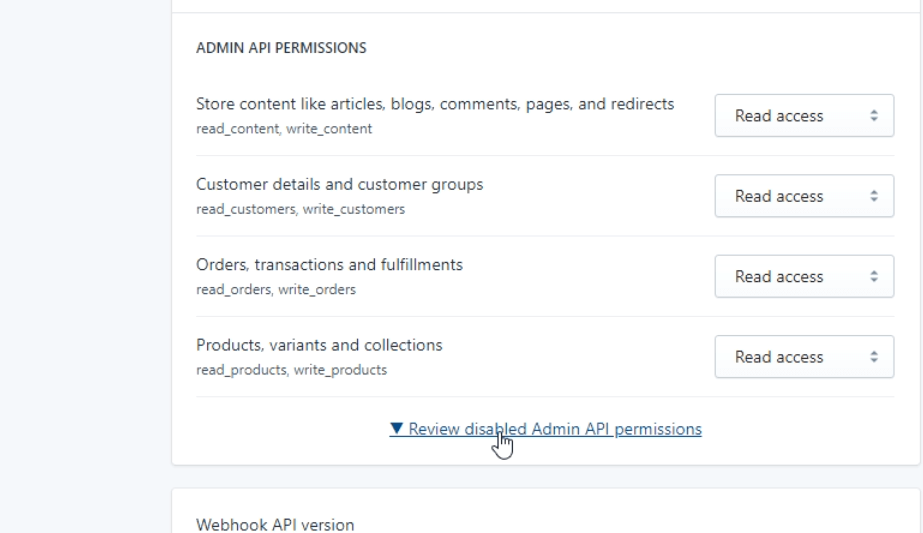Open Review disabled Admin API permissions link
The width and height of the screenshot is (923, 533).
(546, 429)
